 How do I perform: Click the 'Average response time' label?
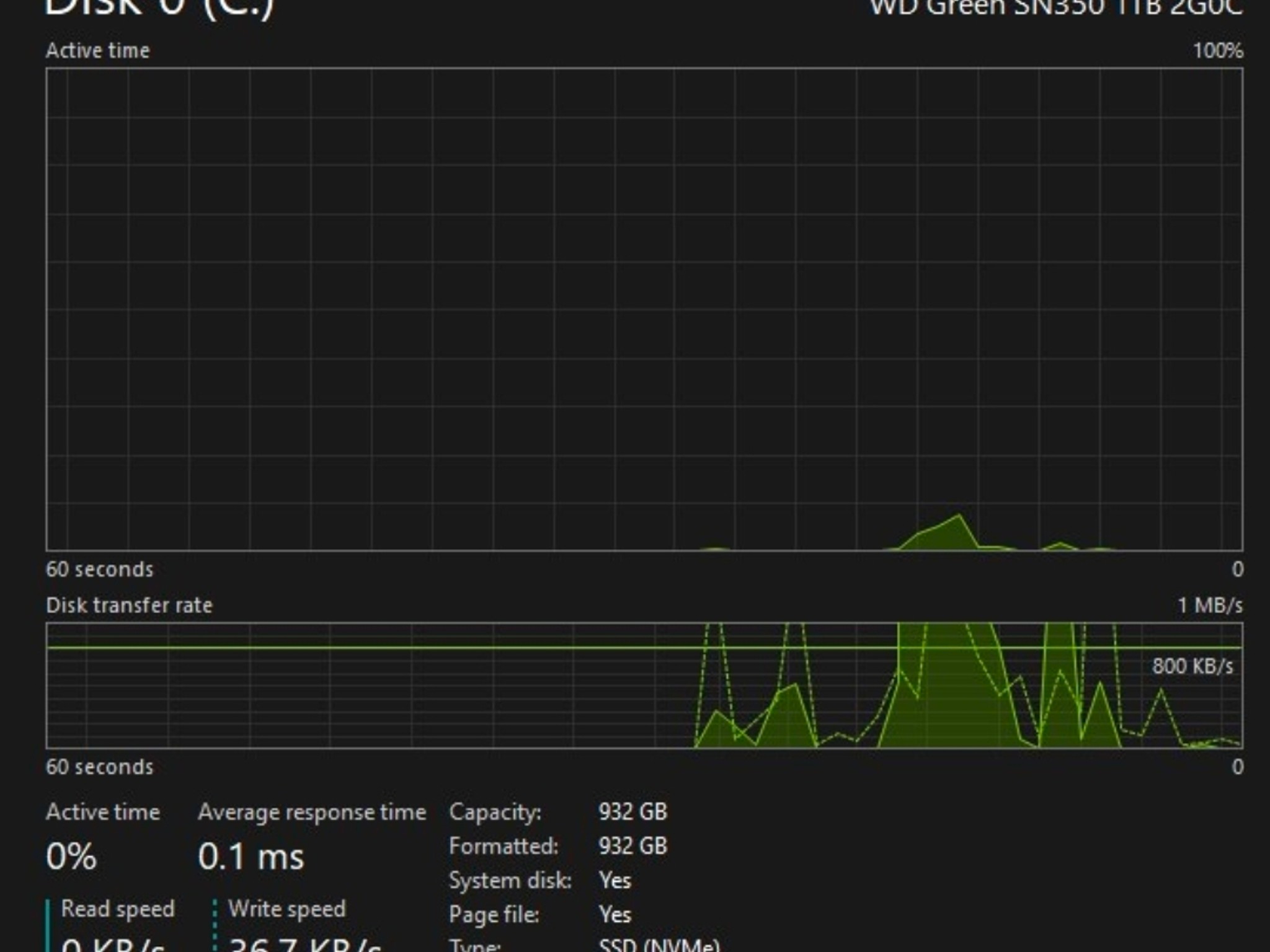point(312,812)
